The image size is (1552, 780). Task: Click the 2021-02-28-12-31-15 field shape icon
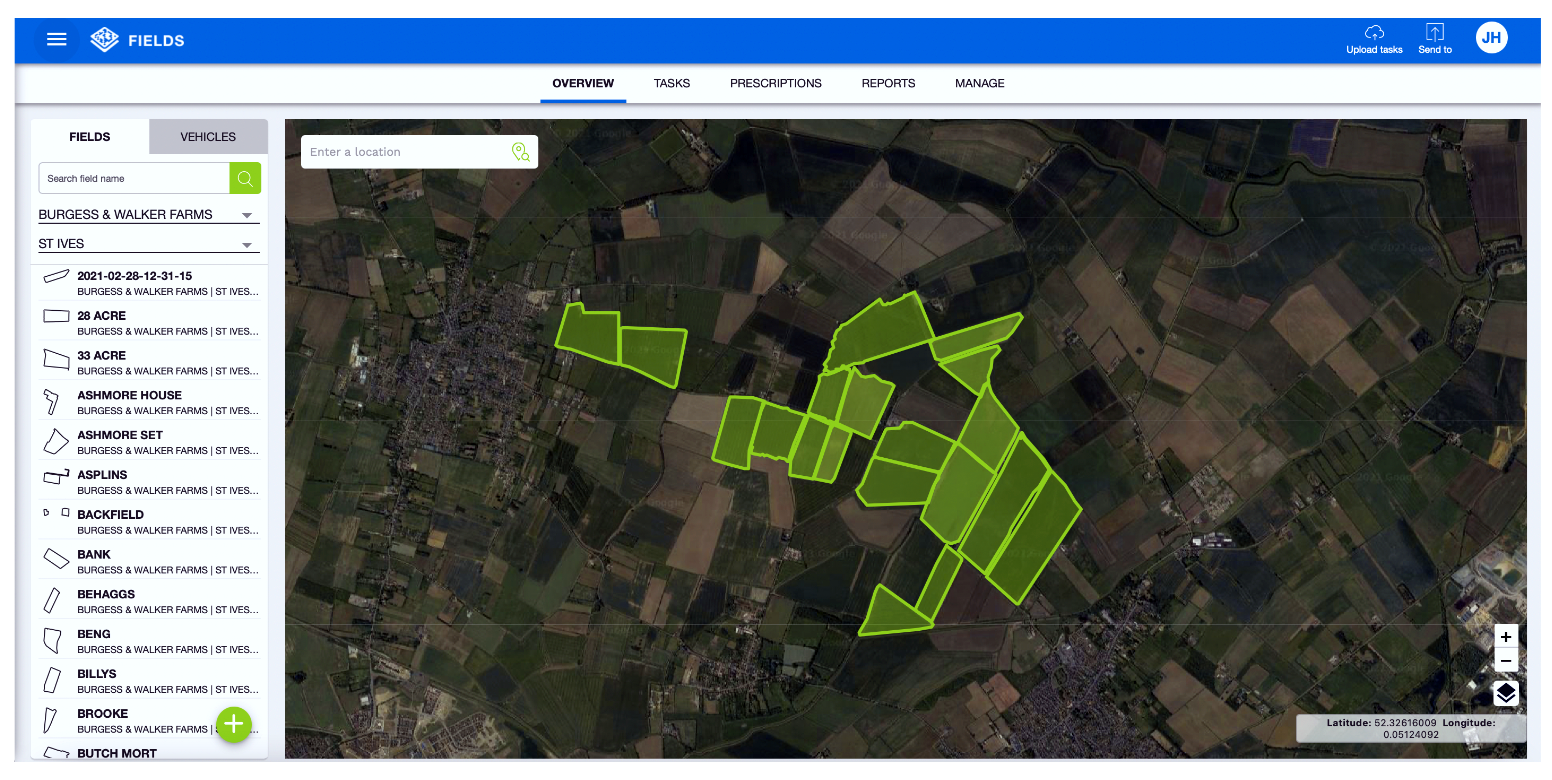pos(56,277)
